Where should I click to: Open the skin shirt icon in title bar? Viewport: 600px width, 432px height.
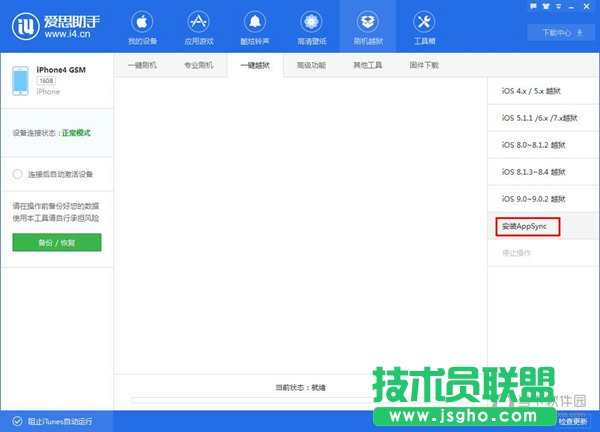[x=546, y=6]
